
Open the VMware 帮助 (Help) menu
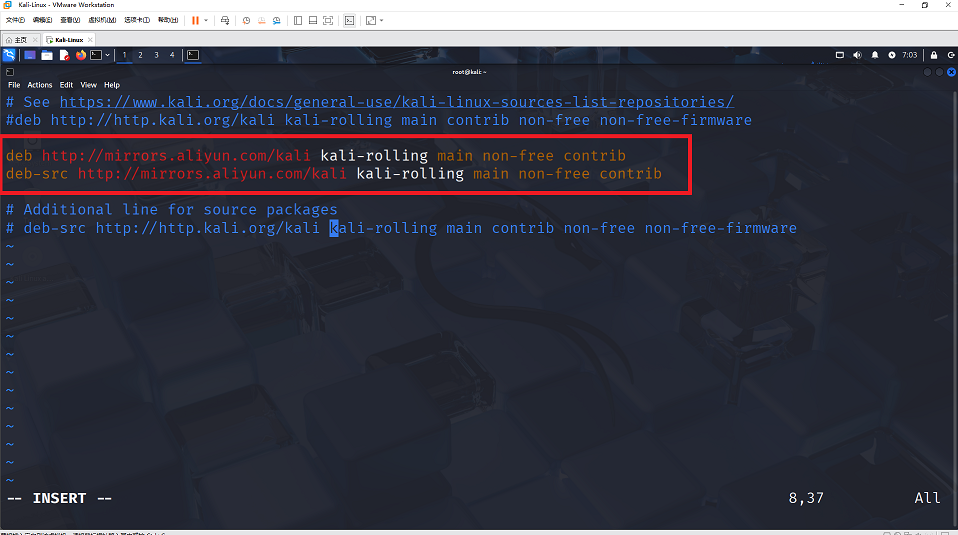(168, 20)
